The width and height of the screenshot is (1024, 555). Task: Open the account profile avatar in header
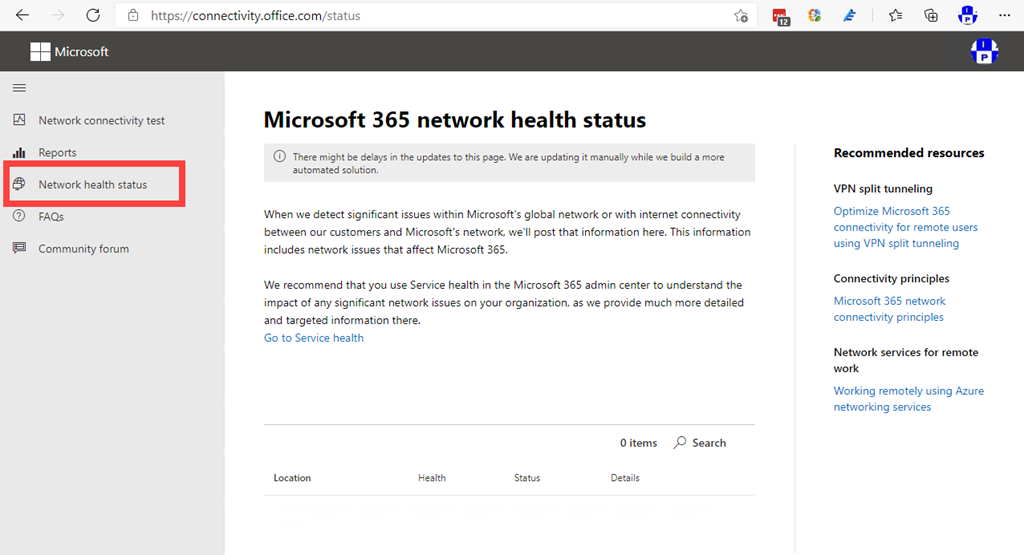[984, 51]
